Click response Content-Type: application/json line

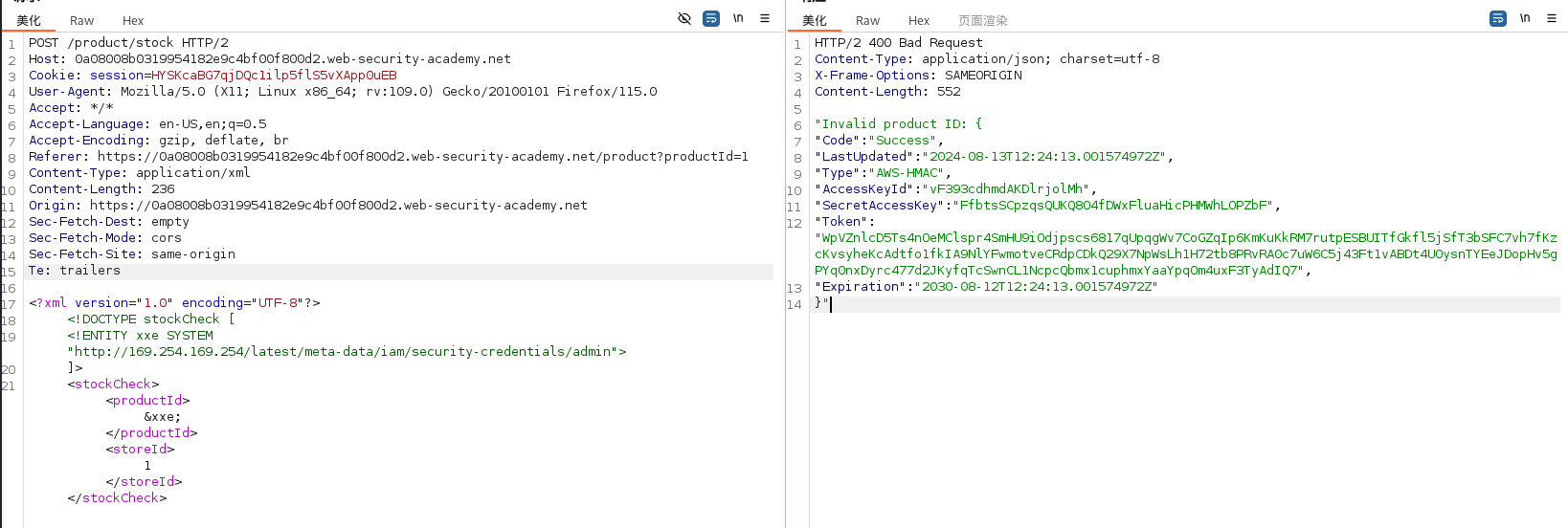(987, 58)
